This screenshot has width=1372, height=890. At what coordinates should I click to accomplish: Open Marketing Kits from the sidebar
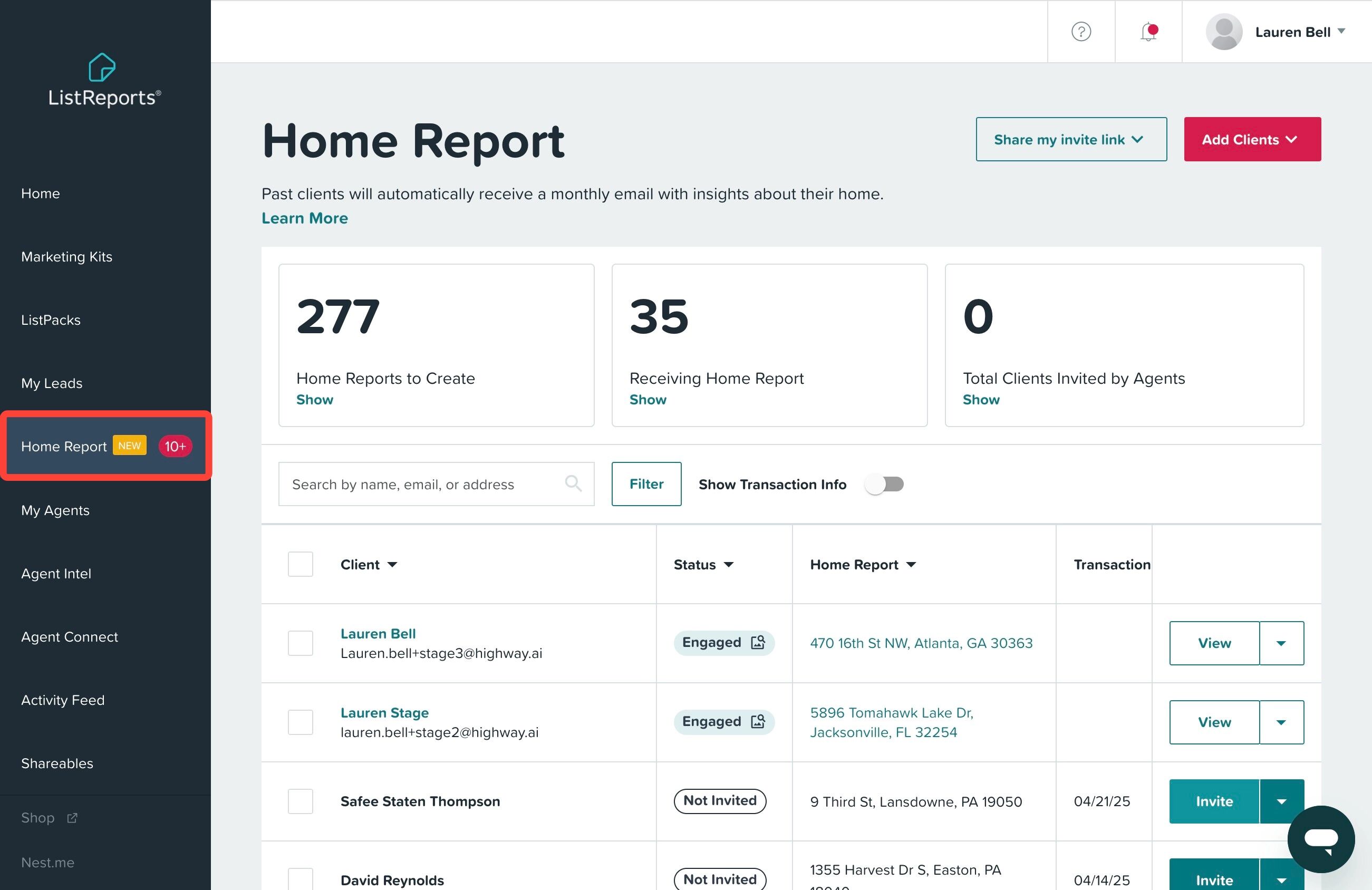[66, 257]
